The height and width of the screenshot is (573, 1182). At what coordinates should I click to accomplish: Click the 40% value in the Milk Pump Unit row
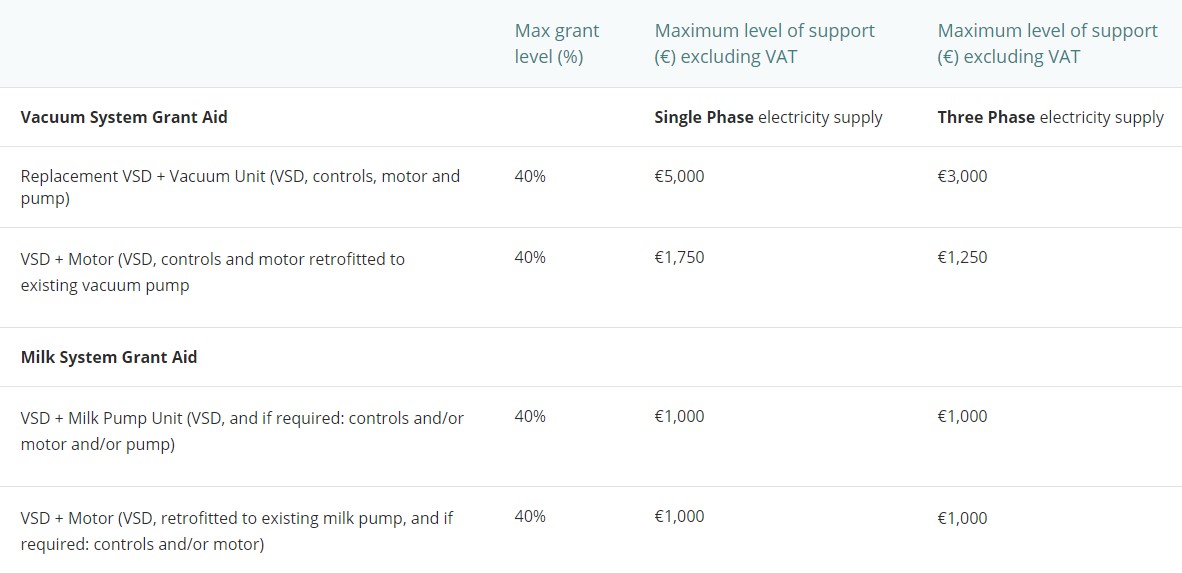[x=530, y=416]
